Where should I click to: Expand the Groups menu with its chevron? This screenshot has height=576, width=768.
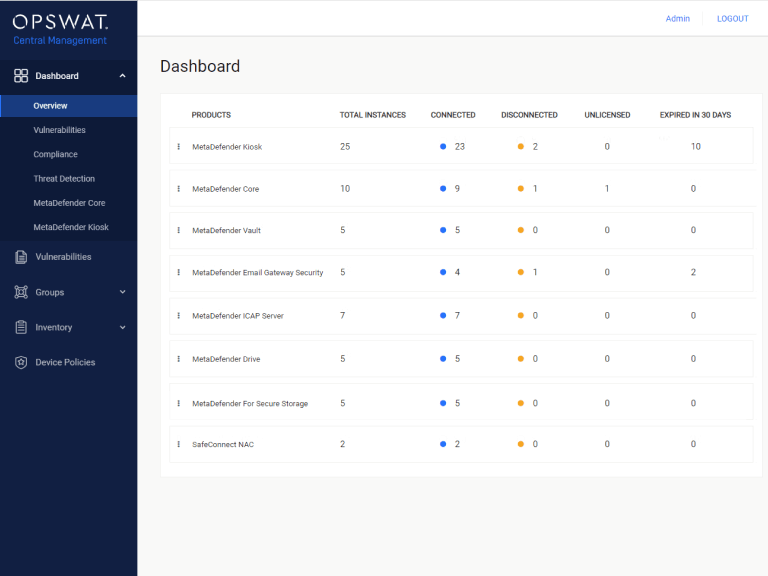tap(122, 292)
